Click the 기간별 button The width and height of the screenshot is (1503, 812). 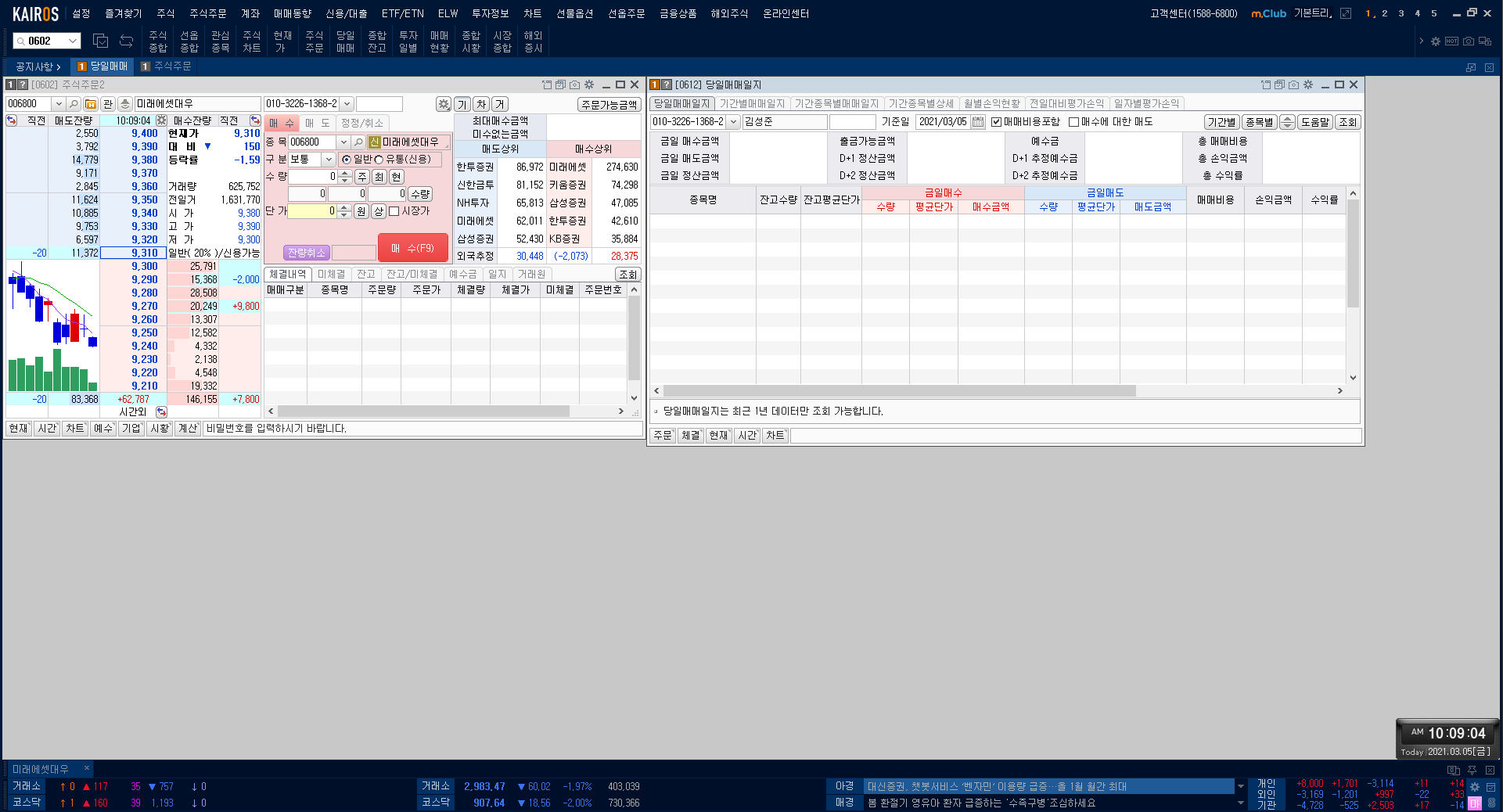pos(1221,122)
